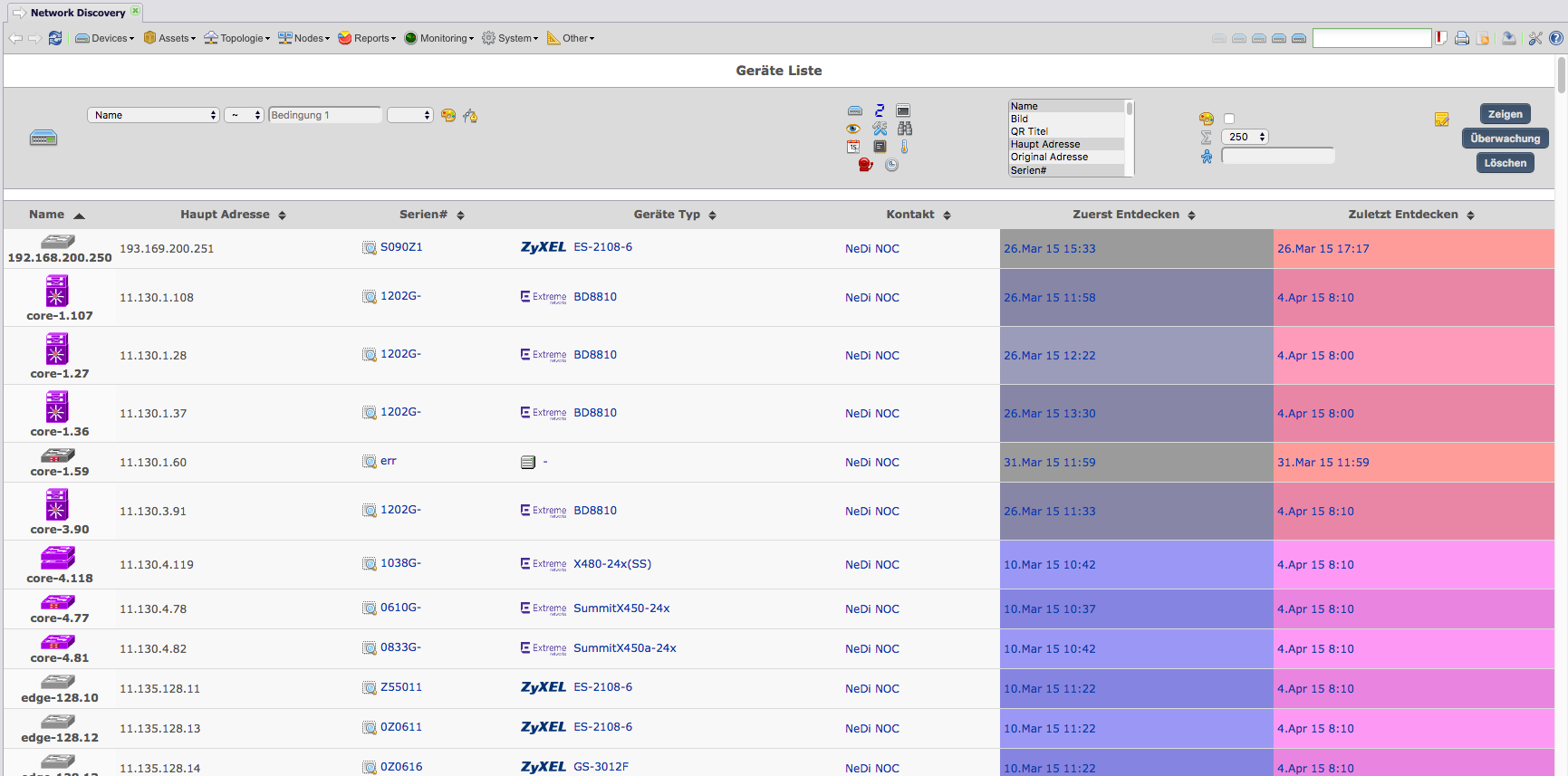Sort by Geräte Typ column header
This screenshot has width=1568, height=776.
click(675, 215)
